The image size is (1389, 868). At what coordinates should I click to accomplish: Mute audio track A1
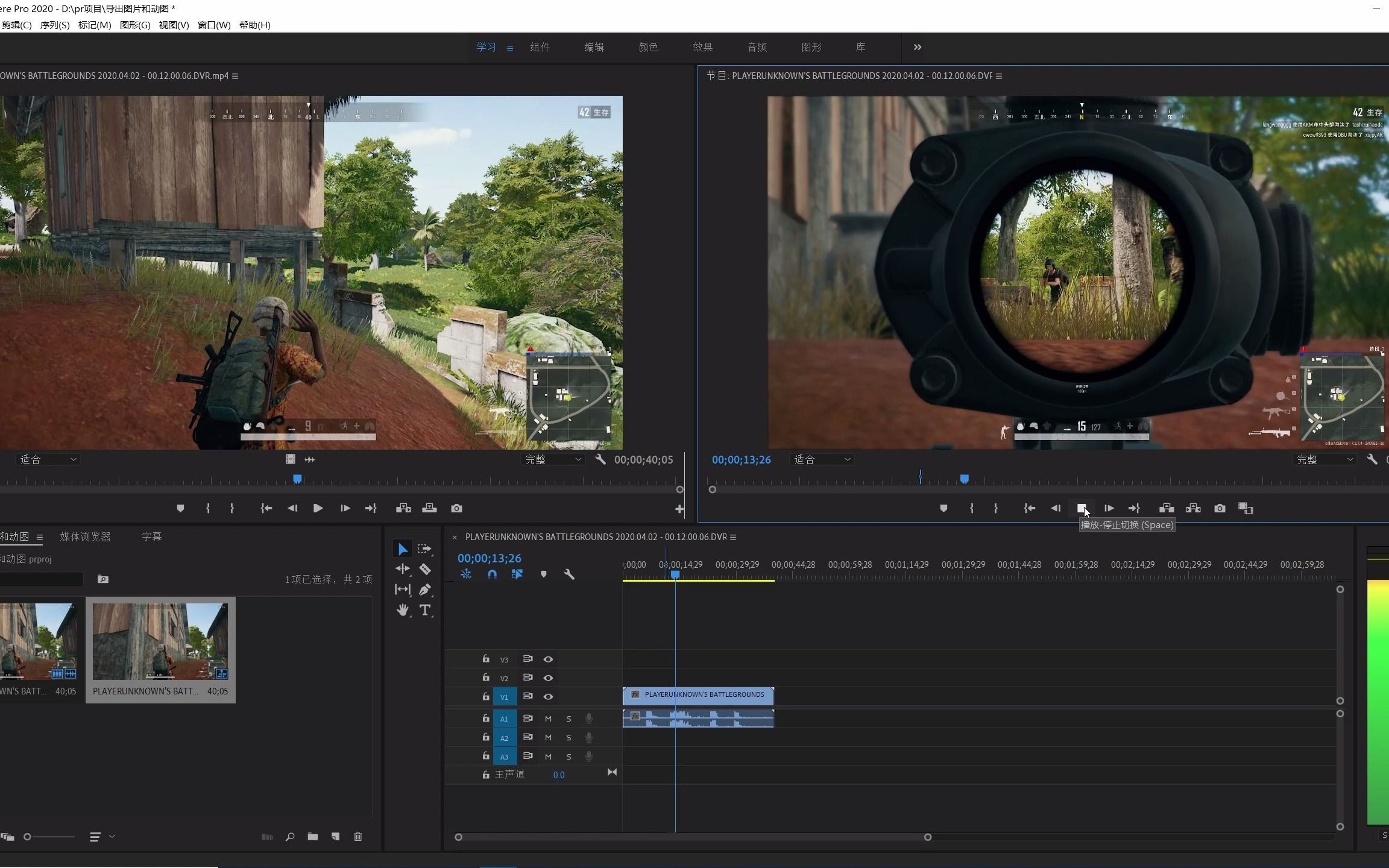pos(548,719)
